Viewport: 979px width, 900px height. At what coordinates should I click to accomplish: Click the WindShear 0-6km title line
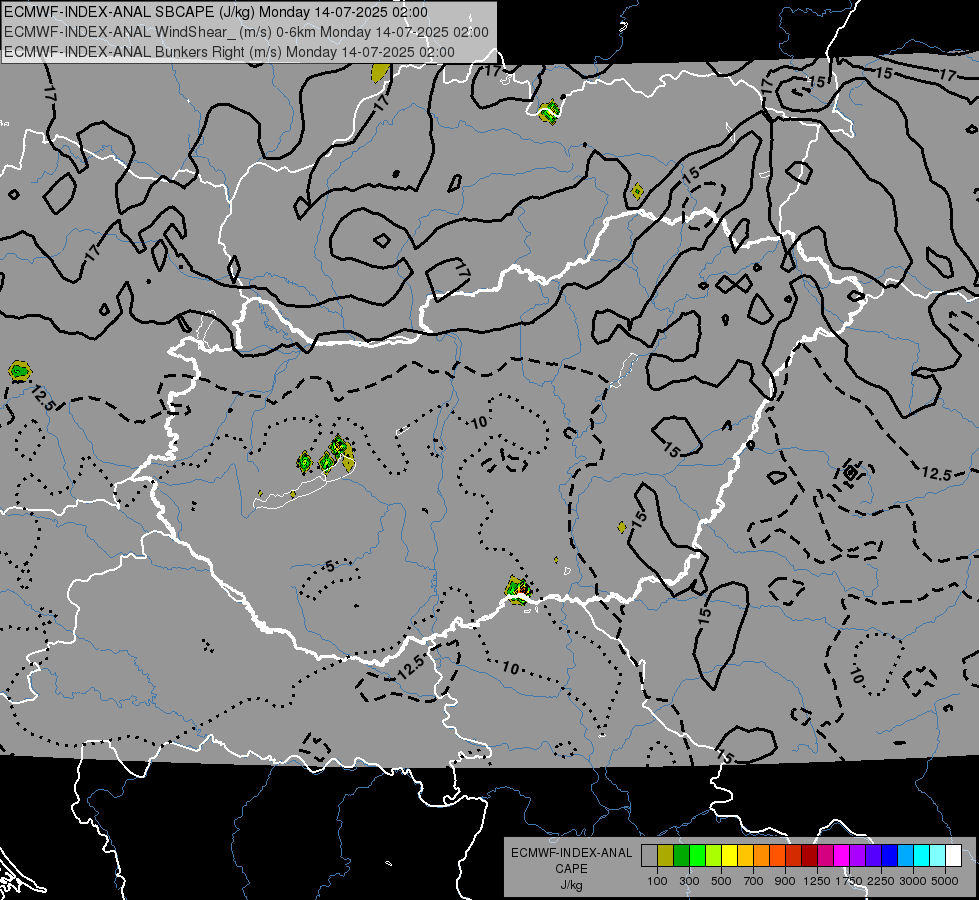click(x=246, y=32)
